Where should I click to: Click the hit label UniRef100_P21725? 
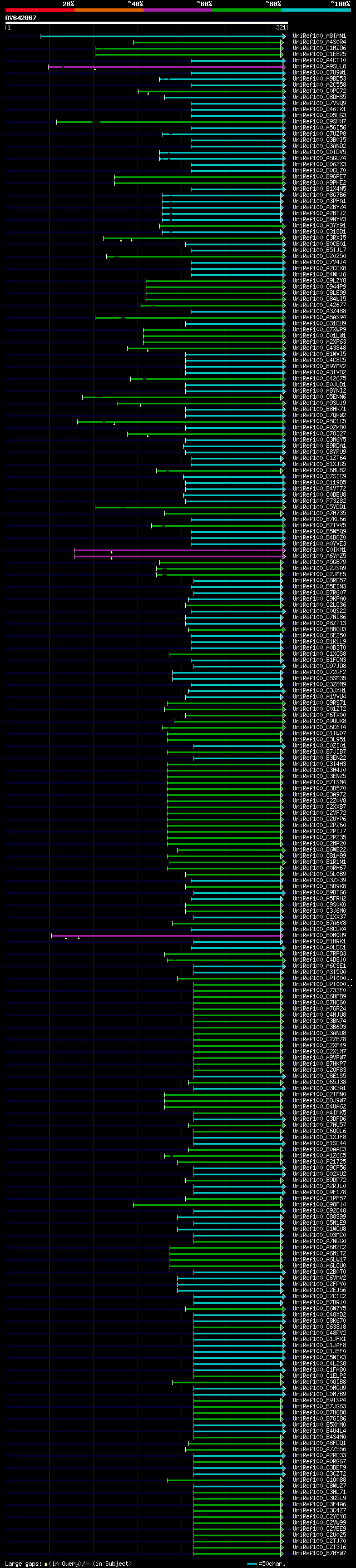click(x=319, y=1161)
